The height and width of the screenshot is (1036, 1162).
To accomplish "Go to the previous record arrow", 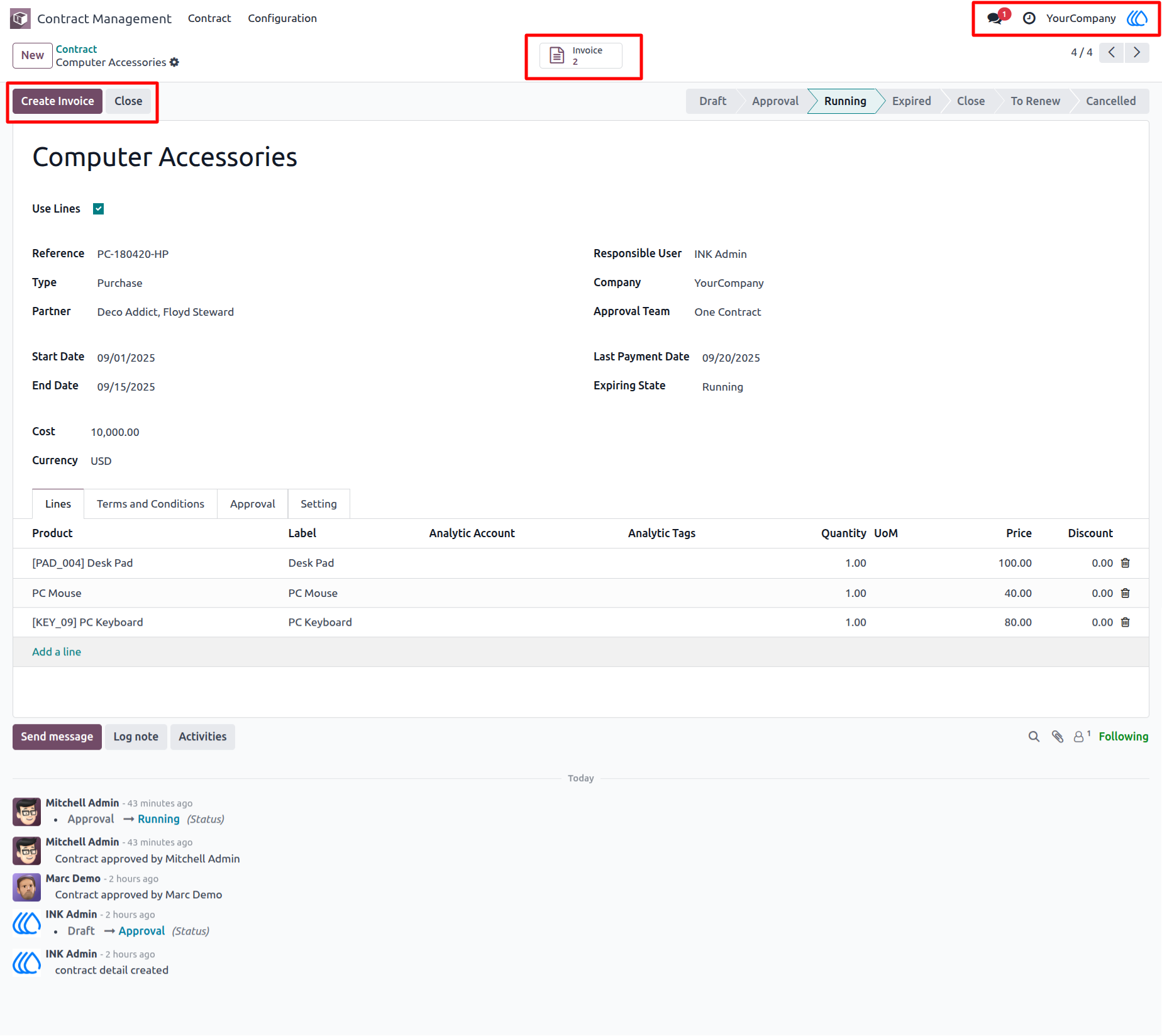I will (1112, 52).
